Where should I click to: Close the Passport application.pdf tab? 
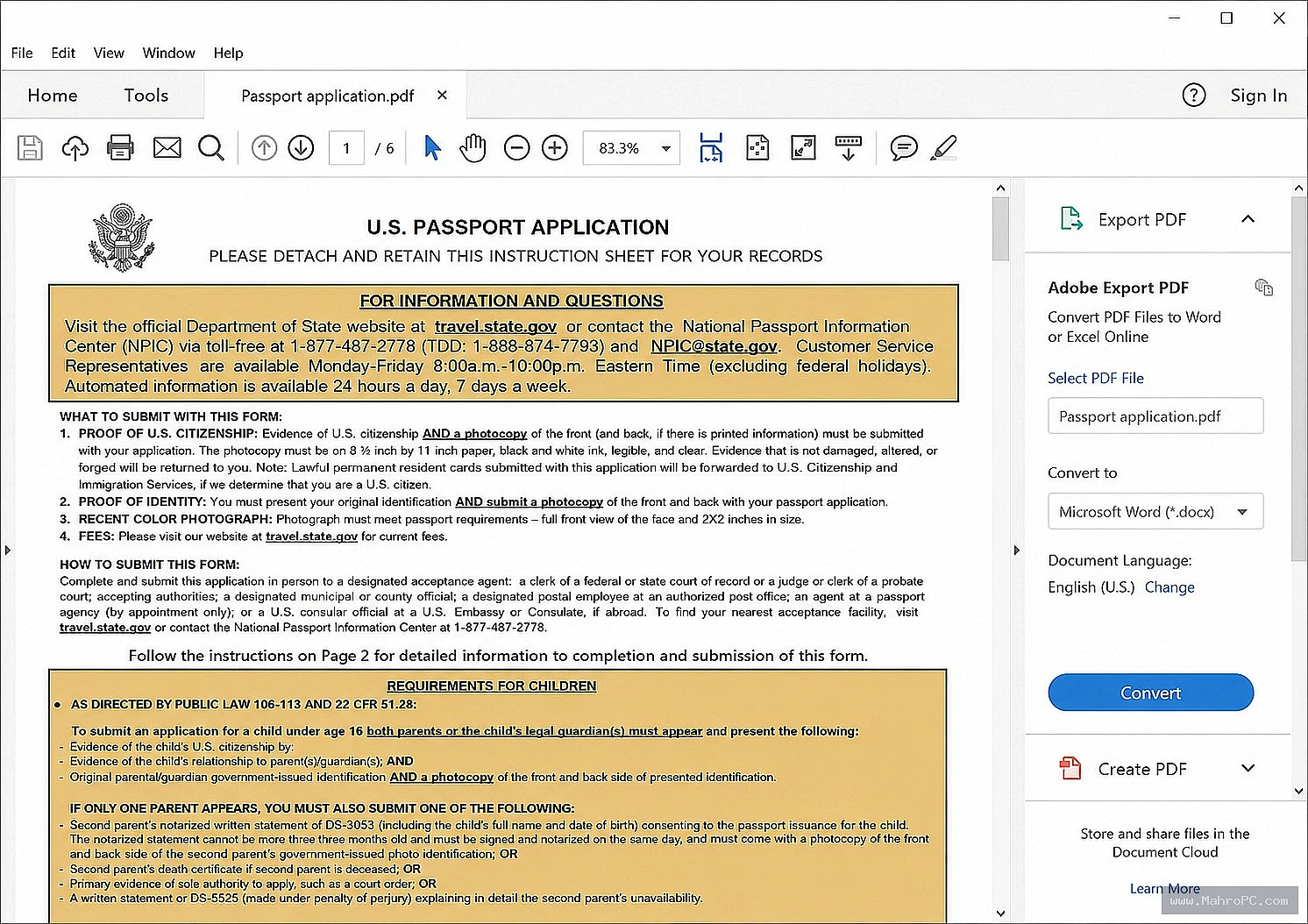tap(442, 95)
